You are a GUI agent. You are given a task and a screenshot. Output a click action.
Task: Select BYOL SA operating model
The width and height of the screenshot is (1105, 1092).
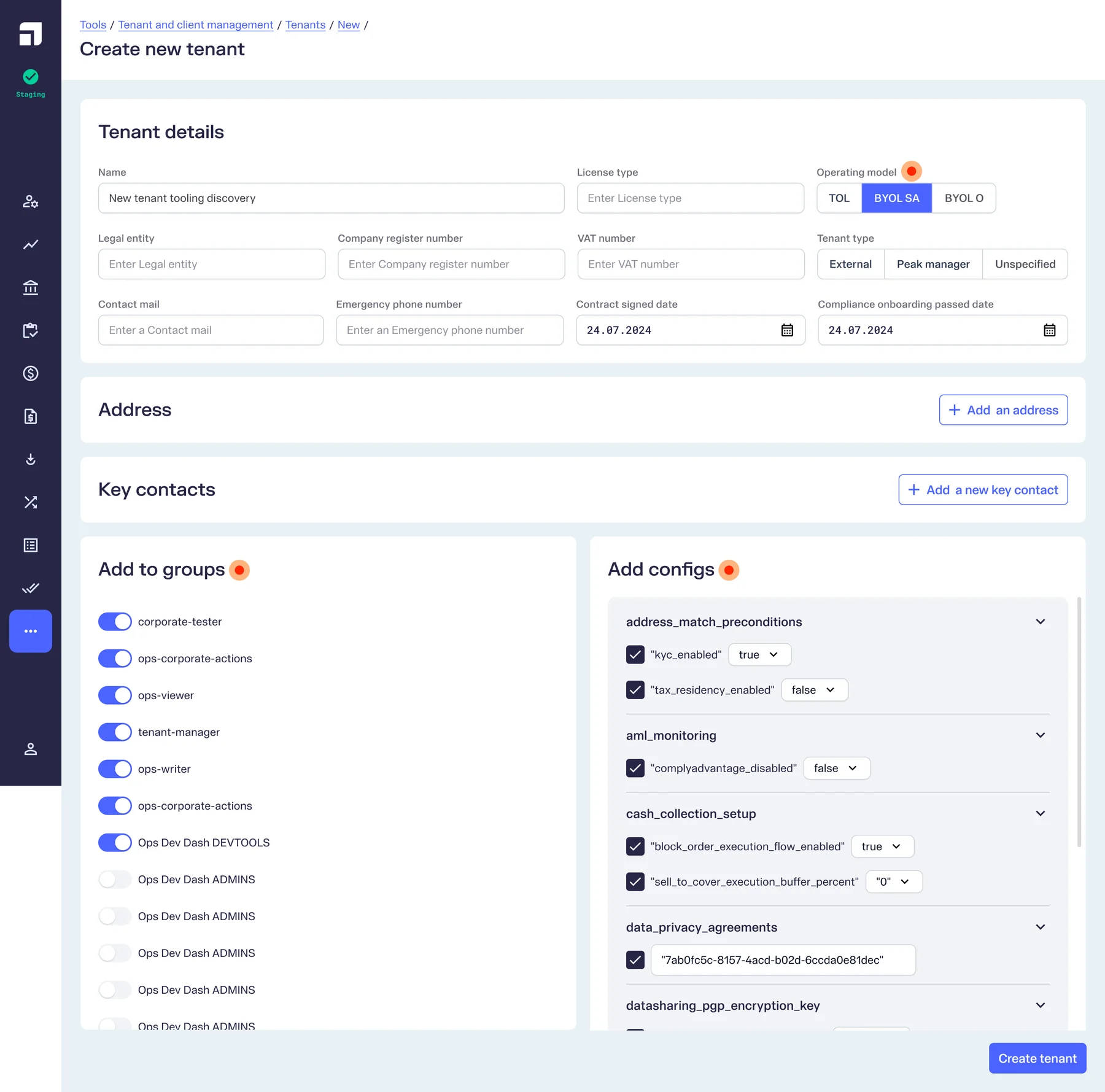897,198
